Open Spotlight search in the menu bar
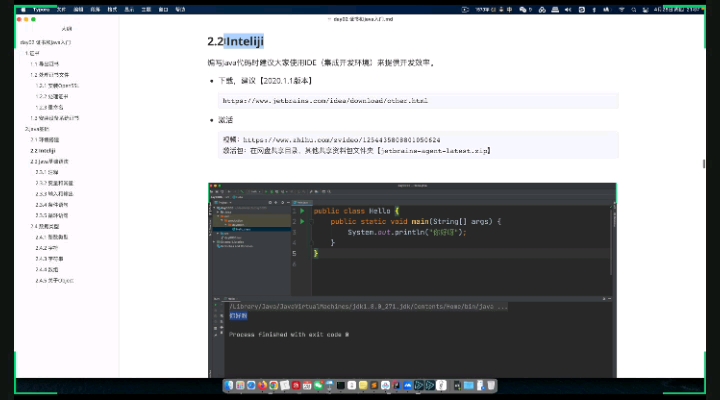The width and height of the screenshot is (720, 400). 634,10
